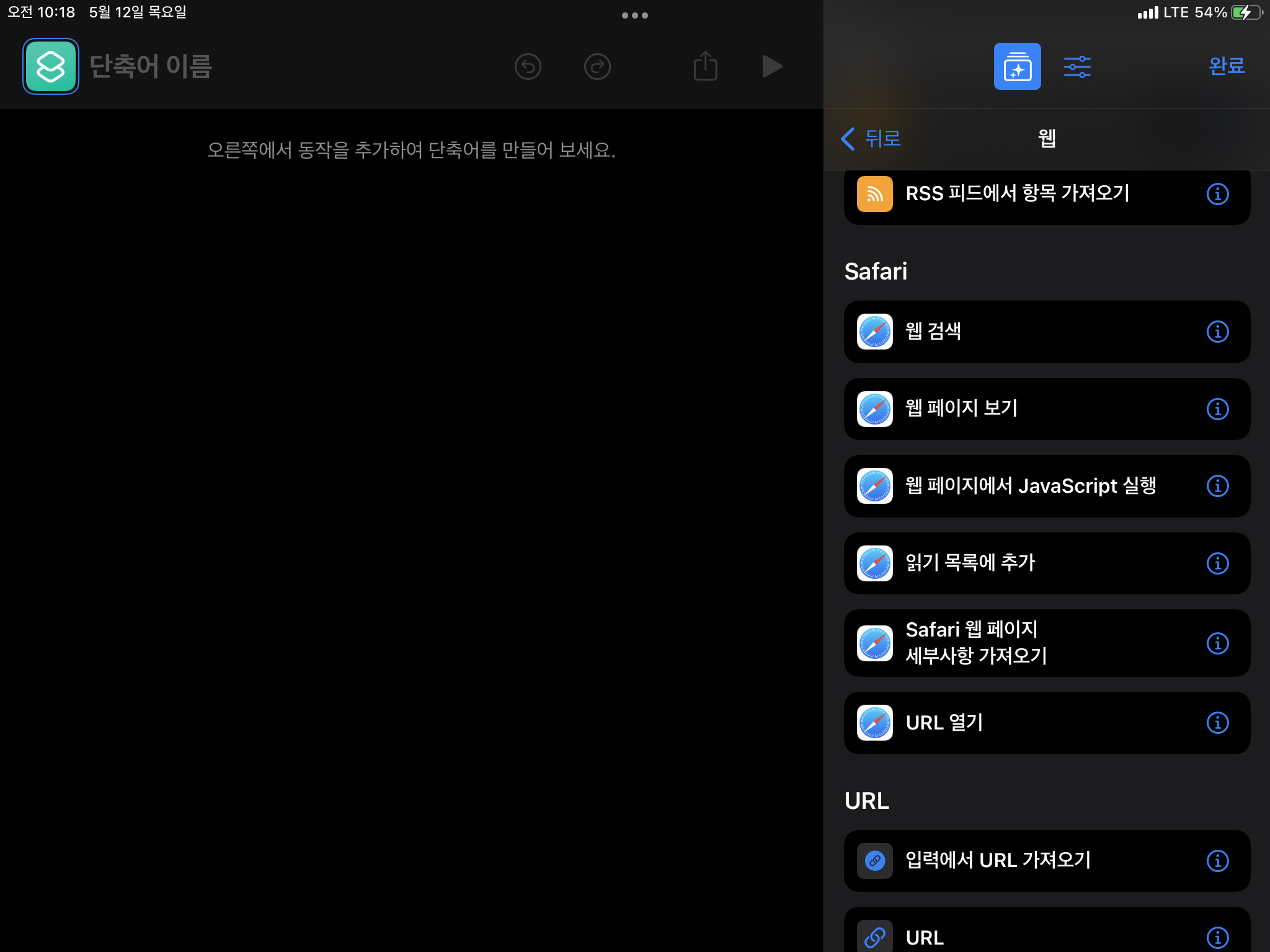1270x952 pixels.
Task: Open the share sheet icon
Action: coord(705,66)
